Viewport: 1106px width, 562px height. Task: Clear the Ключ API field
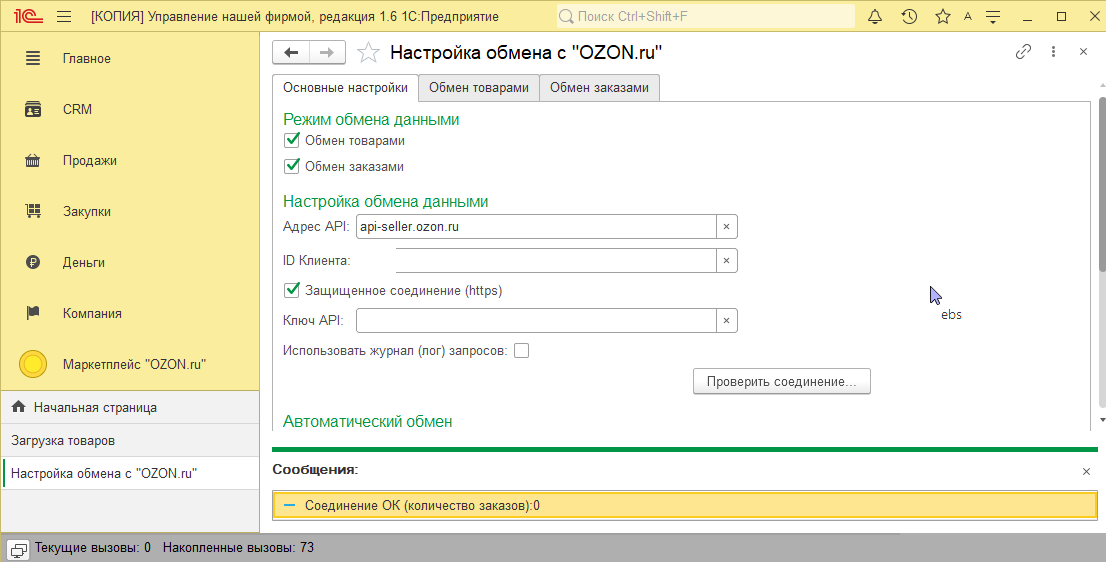727,320
